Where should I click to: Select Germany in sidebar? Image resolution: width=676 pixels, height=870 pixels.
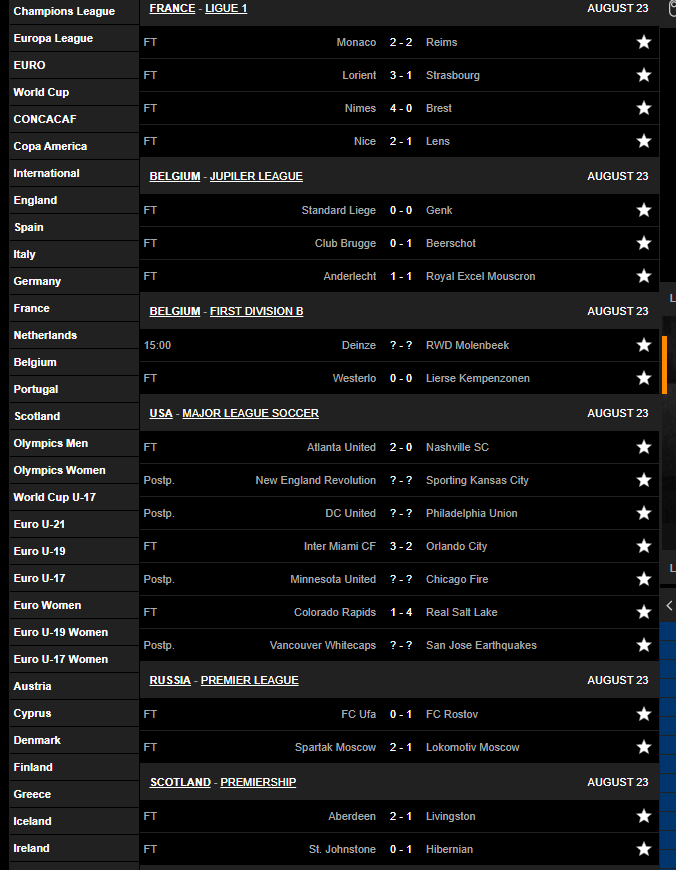pyautogui.click(x=74, y=281)
